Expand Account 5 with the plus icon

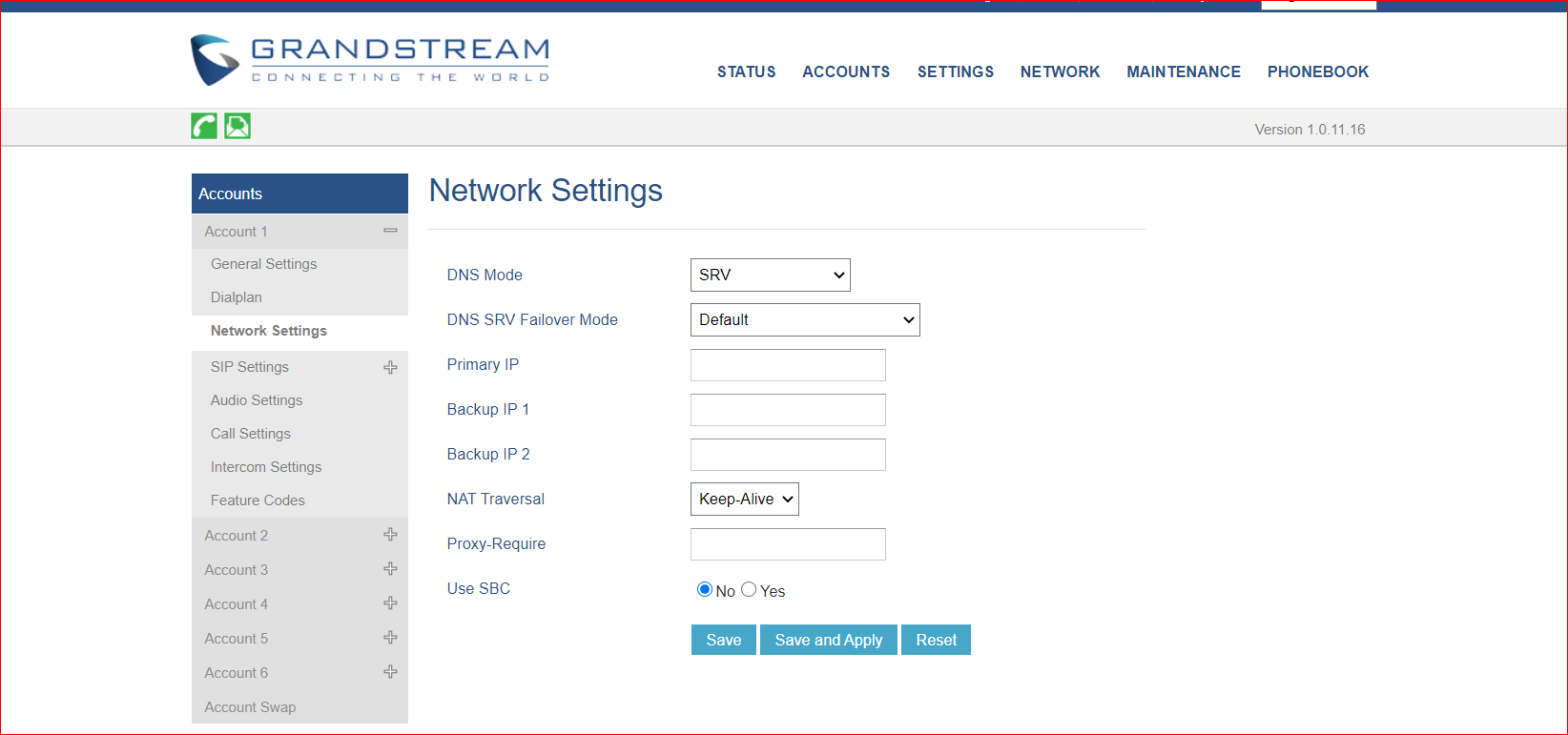(390, 638)
